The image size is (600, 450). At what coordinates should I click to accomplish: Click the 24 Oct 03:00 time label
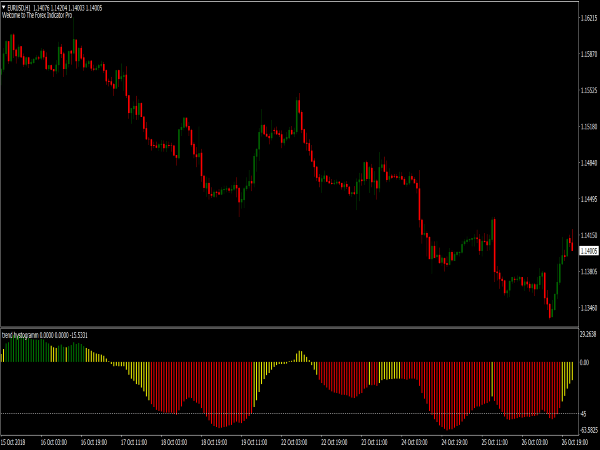415,442
